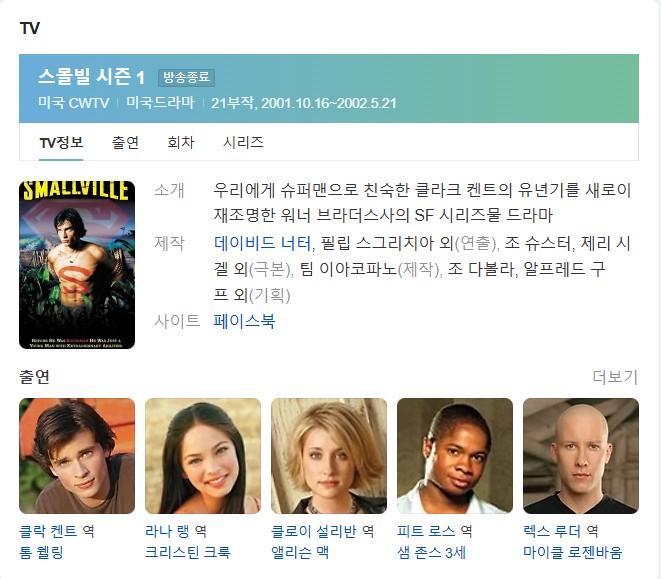Open the 크리스틴 크룩 actor link

[188, 552]
